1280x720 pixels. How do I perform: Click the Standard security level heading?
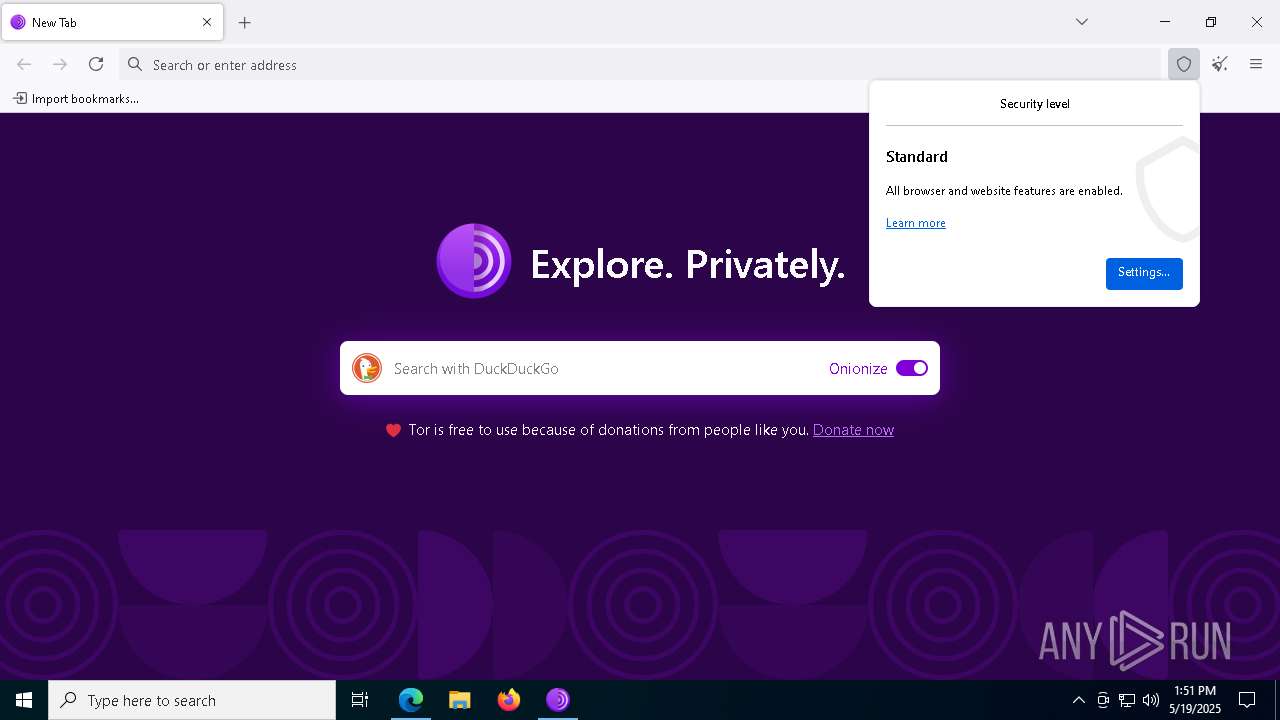click(917, 157)
